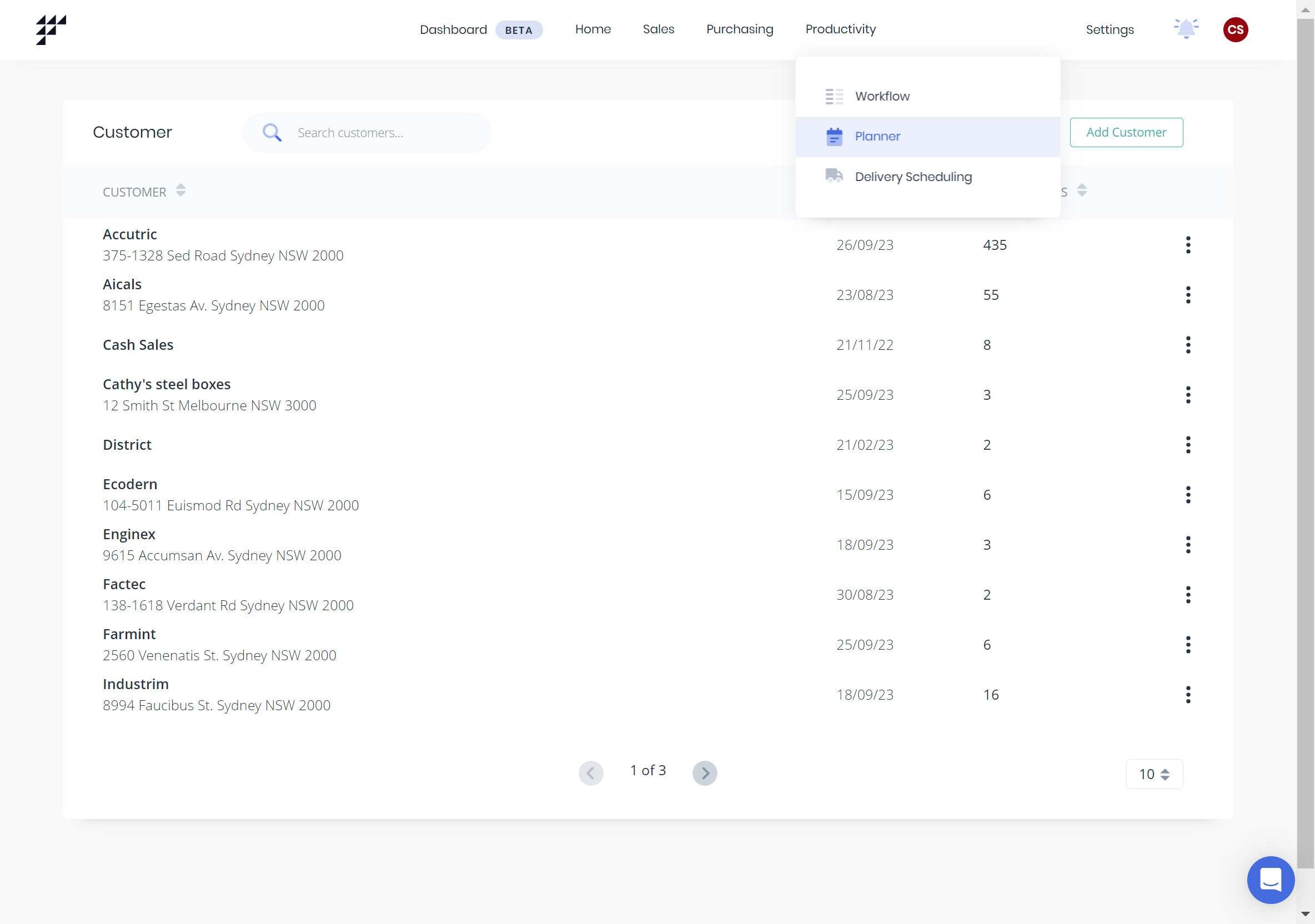Expand the Productivity dropdown menu
The image size is (1315, 924).
[841, 29]
